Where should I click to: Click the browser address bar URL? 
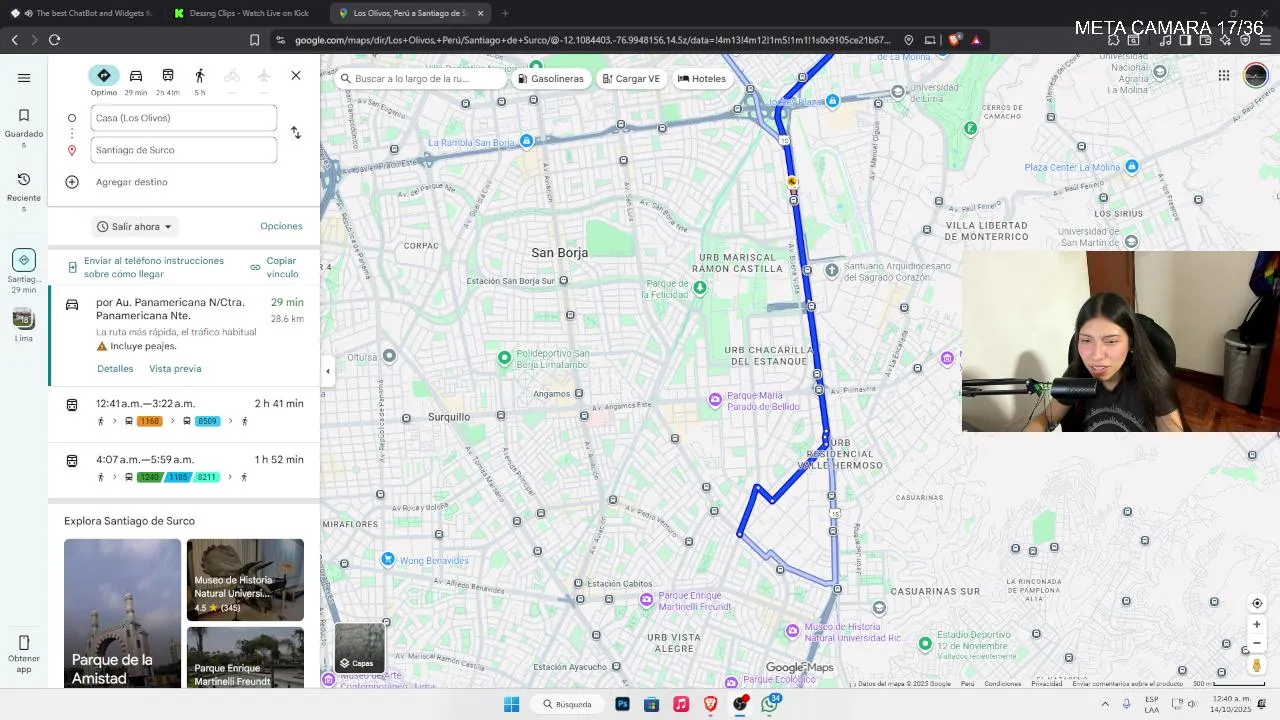click(592, 40)
